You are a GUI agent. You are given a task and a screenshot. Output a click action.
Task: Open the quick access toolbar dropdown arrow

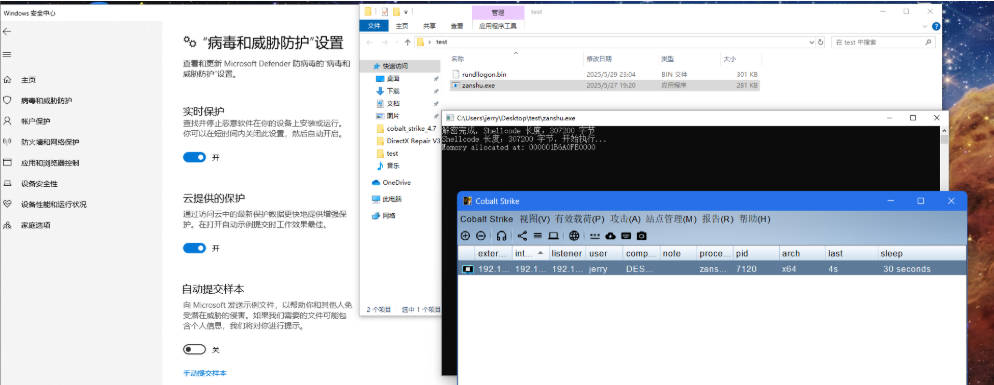coord(406,12)
